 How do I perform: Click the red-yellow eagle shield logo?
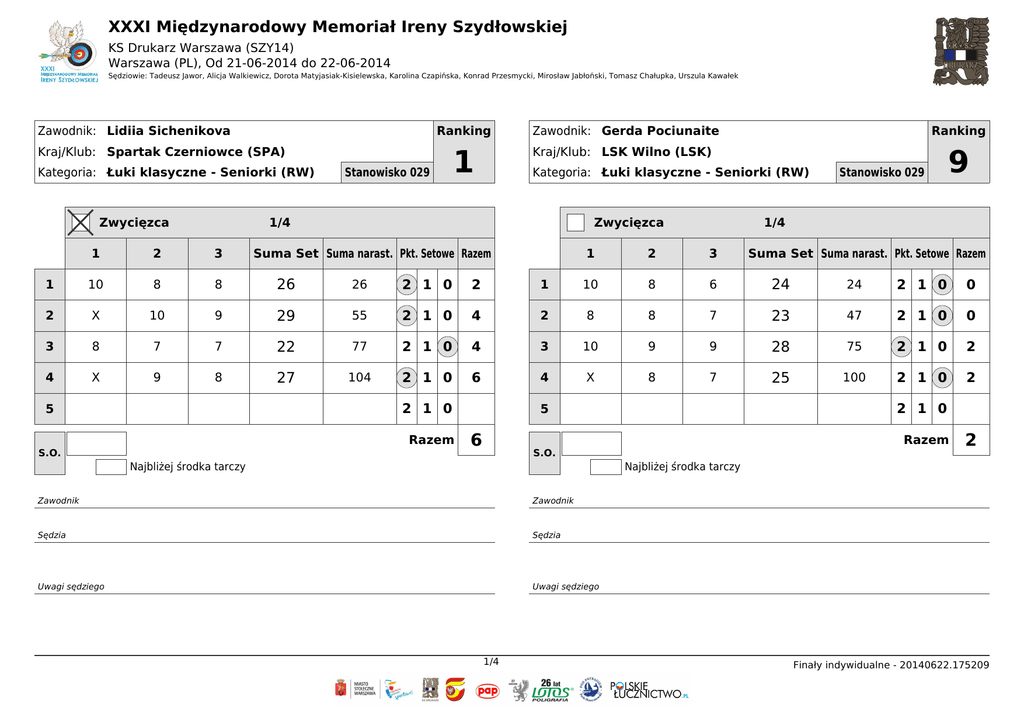(455, 690)
